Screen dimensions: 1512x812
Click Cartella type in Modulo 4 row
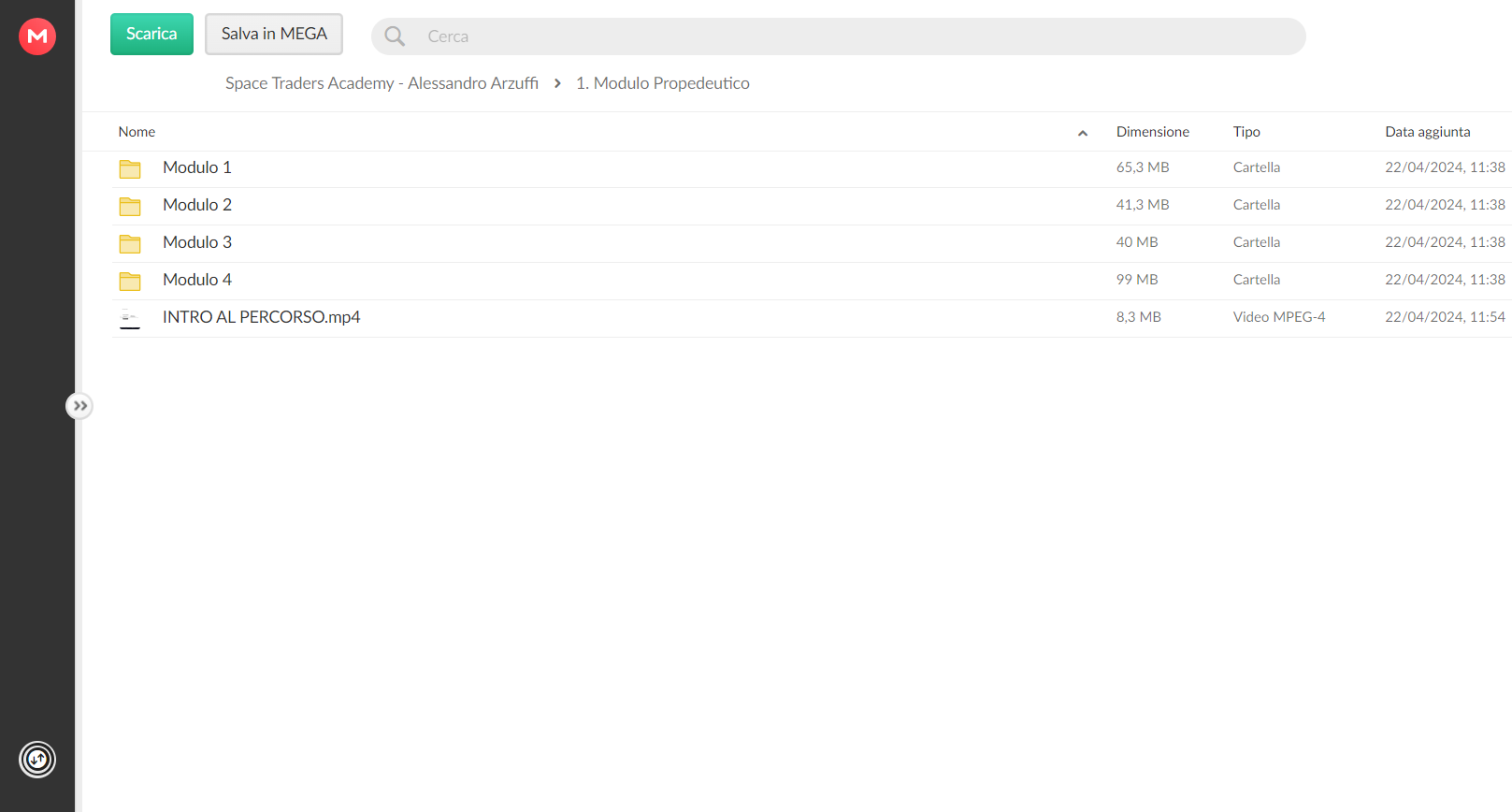pyautogui.click(x=1257, y=280)
